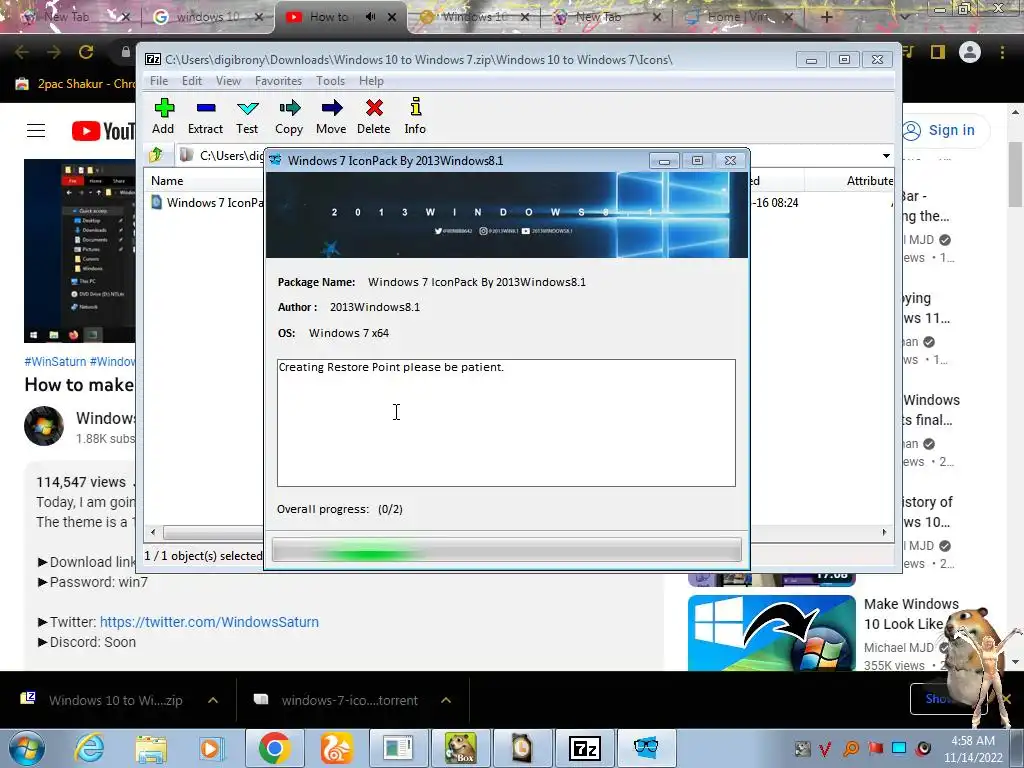
Task: Open the Chrome profile avatar
Action: [970, 52]
